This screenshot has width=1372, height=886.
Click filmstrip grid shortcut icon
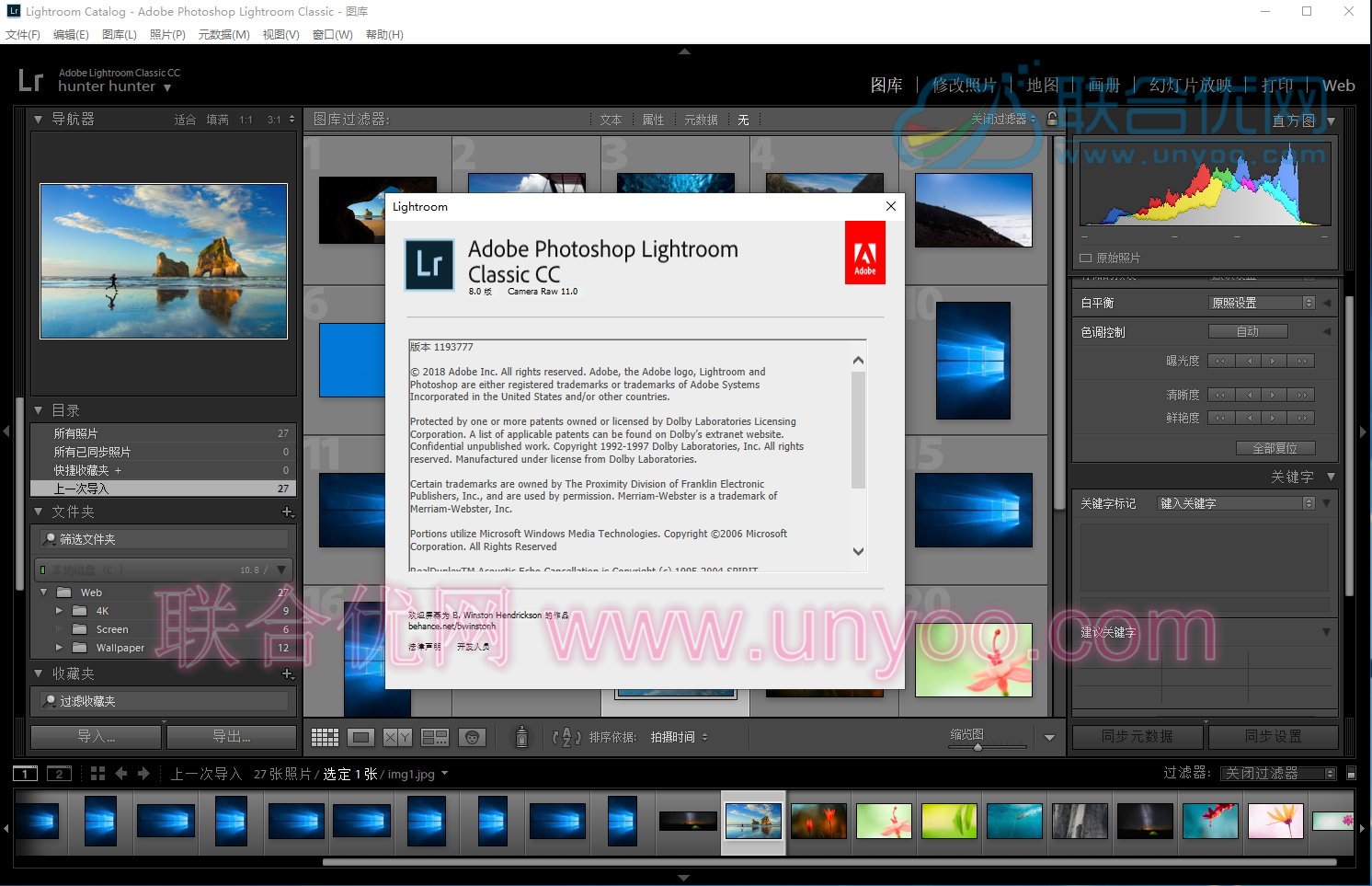(98, 774)
